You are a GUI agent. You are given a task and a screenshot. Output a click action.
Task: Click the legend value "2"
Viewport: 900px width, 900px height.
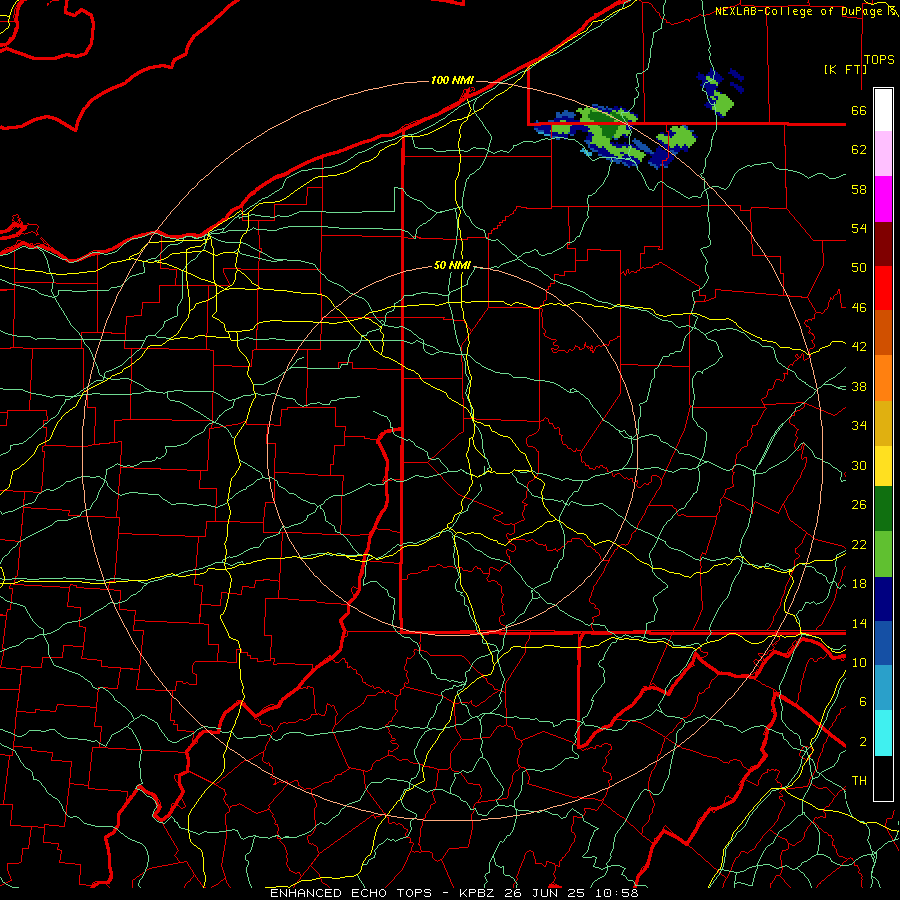point(862,742)
